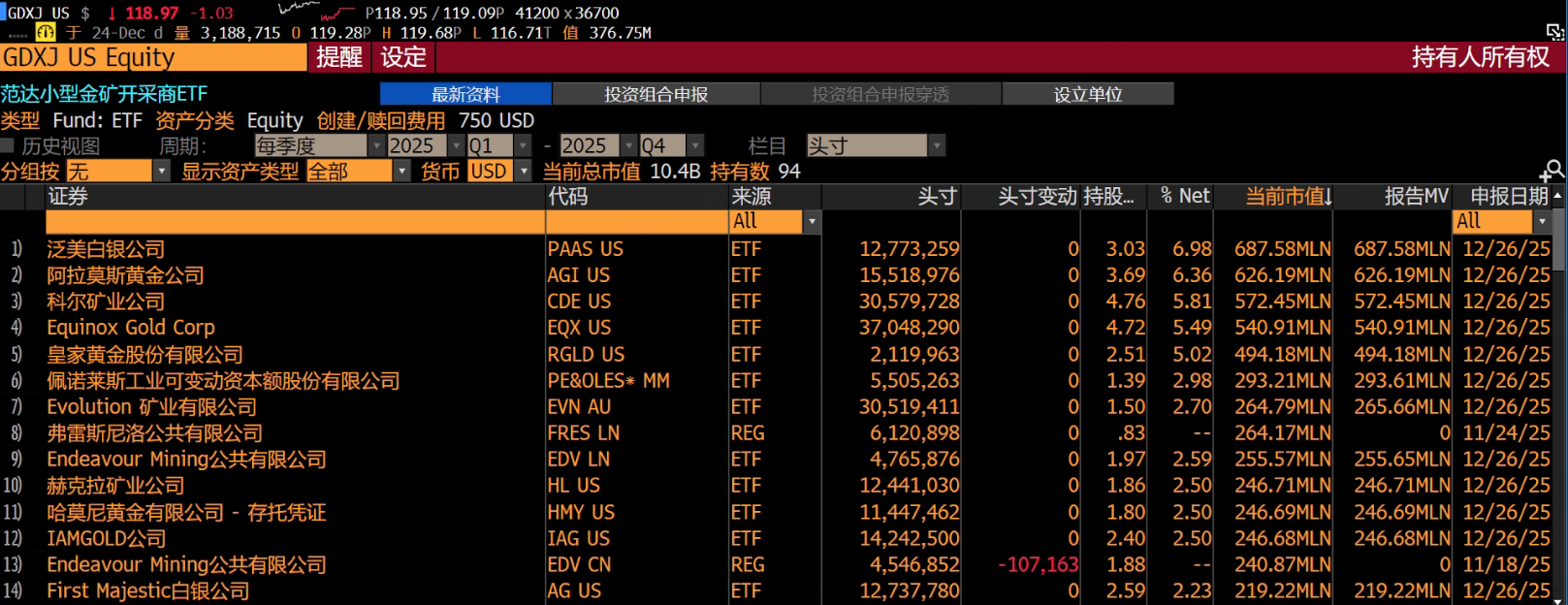Switch to the 最新资料 tab

click(465, 94)
